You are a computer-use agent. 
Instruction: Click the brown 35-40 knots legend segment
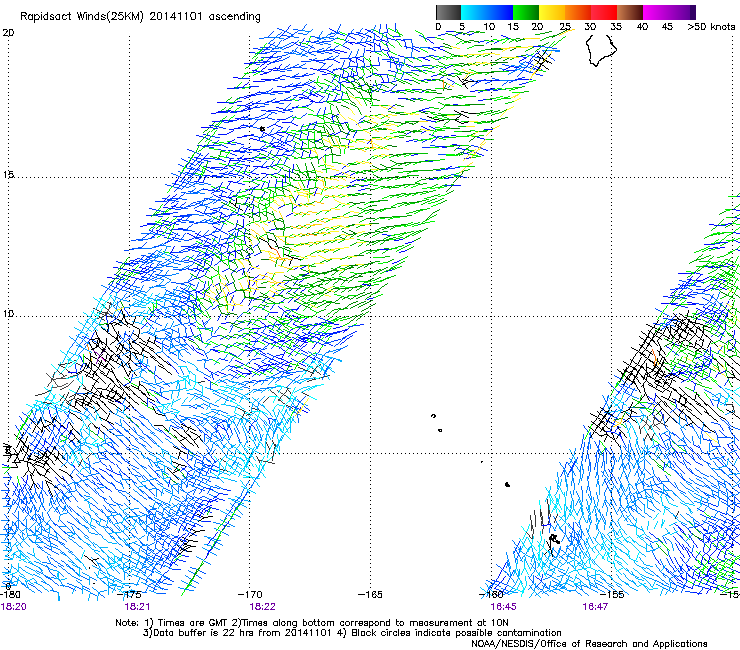630,12
